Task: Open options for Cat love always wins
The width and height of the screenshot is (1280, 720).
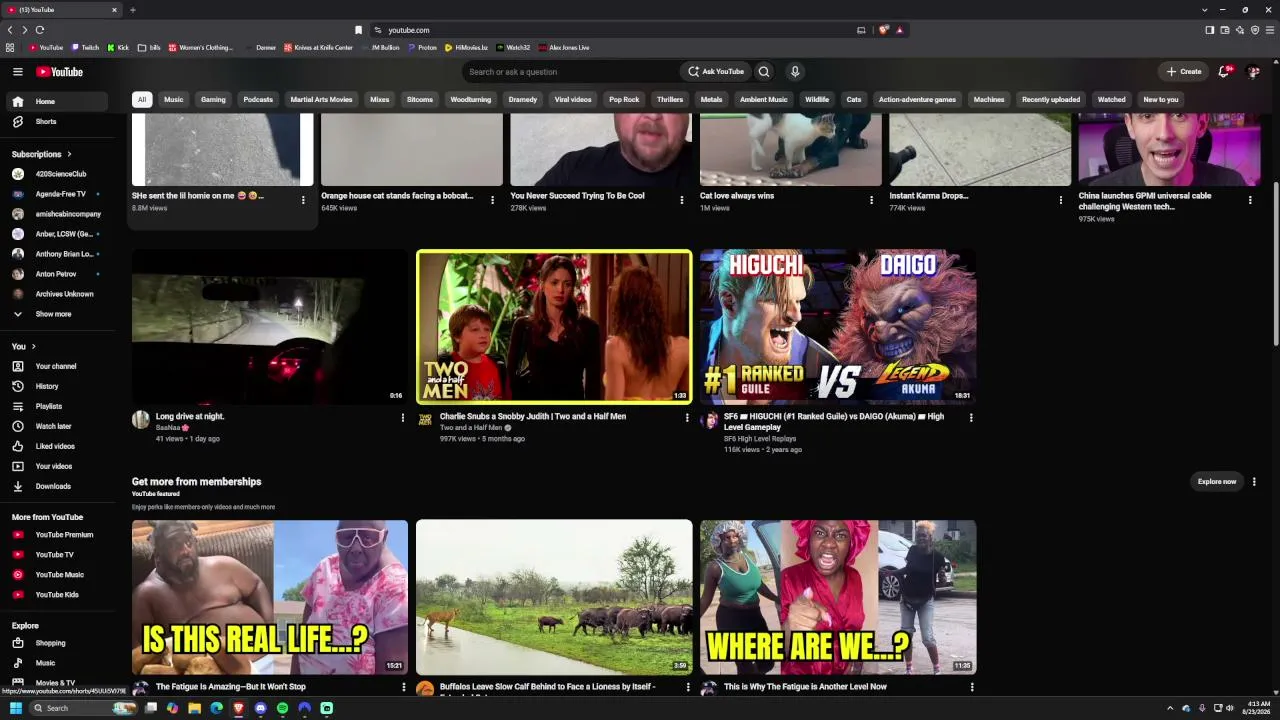Action: tap(871, 200)
